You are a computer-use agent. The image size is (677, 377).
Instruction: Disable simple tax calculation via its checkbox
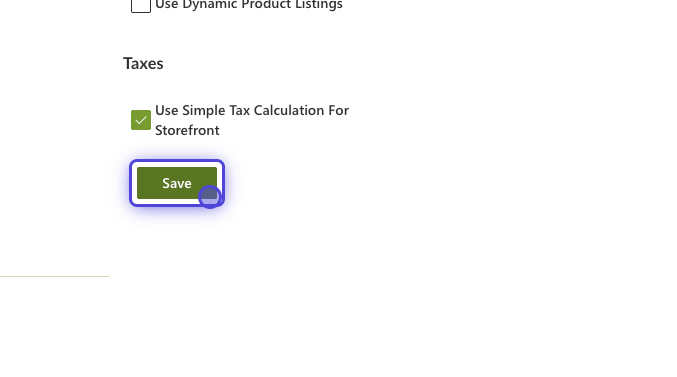141,120
